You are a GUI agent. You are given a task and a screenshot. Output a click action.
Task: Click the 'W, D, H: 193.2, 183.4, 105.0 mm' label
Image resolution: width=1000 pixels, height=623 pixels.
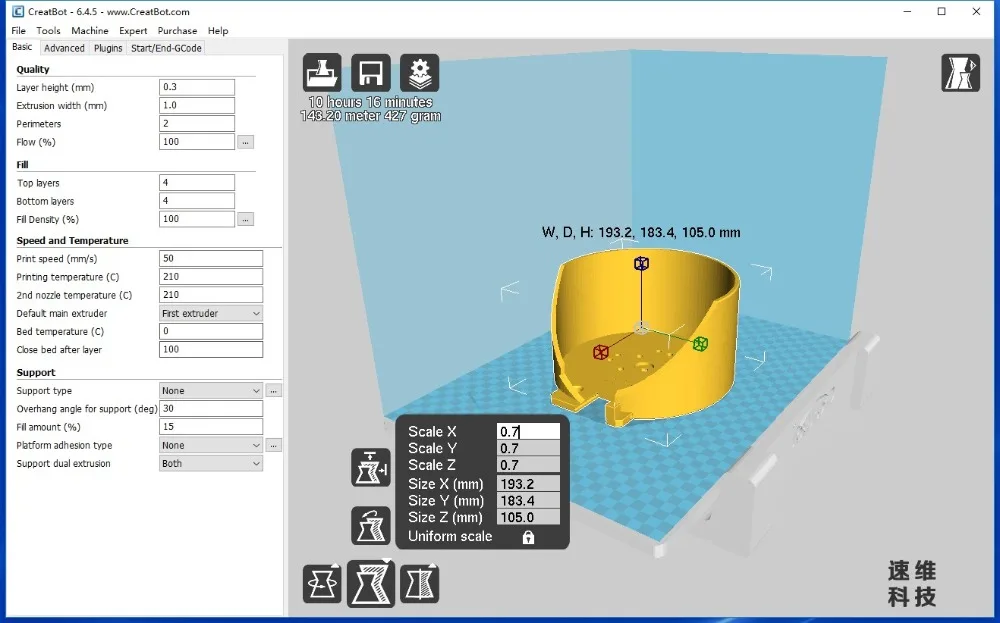[x=641, y=232]
